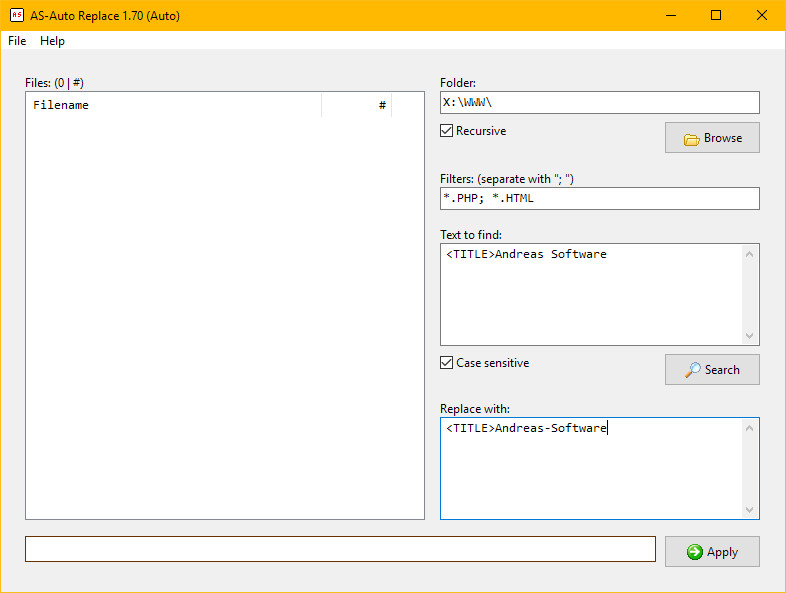This screenshot has height=593, width=786.
Task: Click the Apply button with green arrow
Action: pos(712,551)
